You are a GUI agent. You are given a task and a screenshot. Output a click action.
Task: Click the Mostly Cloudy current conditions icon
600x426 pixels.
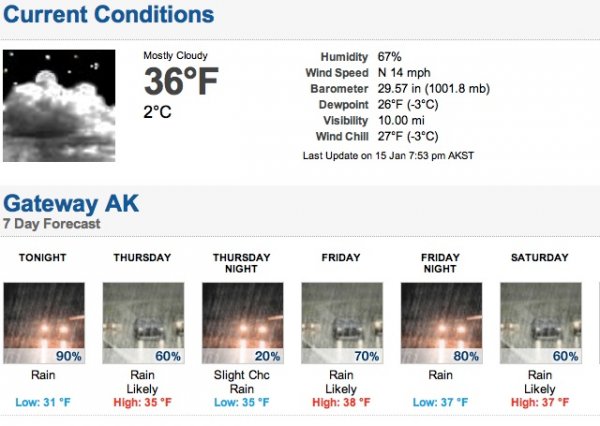click(59, 106)
